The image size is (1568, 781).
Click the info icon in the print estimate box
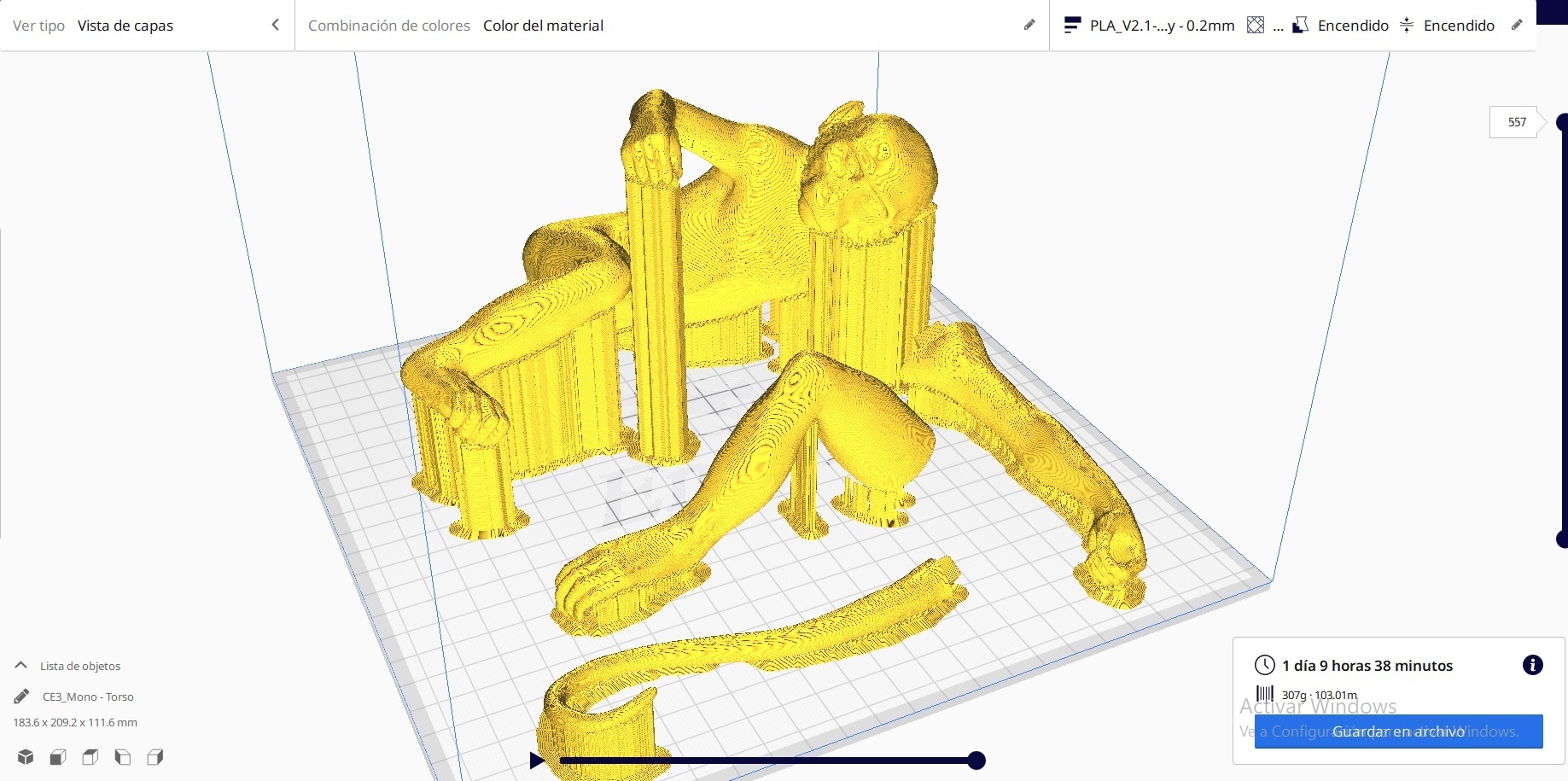[x=1533, y=665]
